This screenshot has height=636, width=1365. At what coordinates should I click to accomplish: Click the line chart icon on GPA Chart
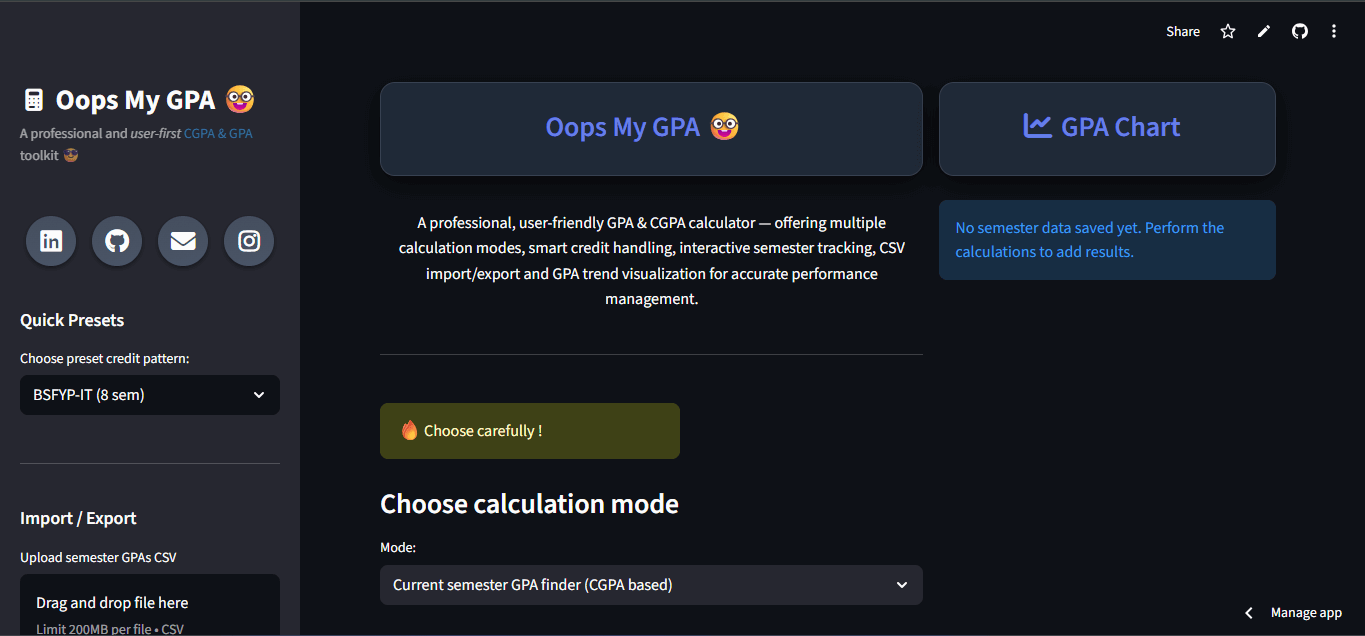(x=1040, y=128)
